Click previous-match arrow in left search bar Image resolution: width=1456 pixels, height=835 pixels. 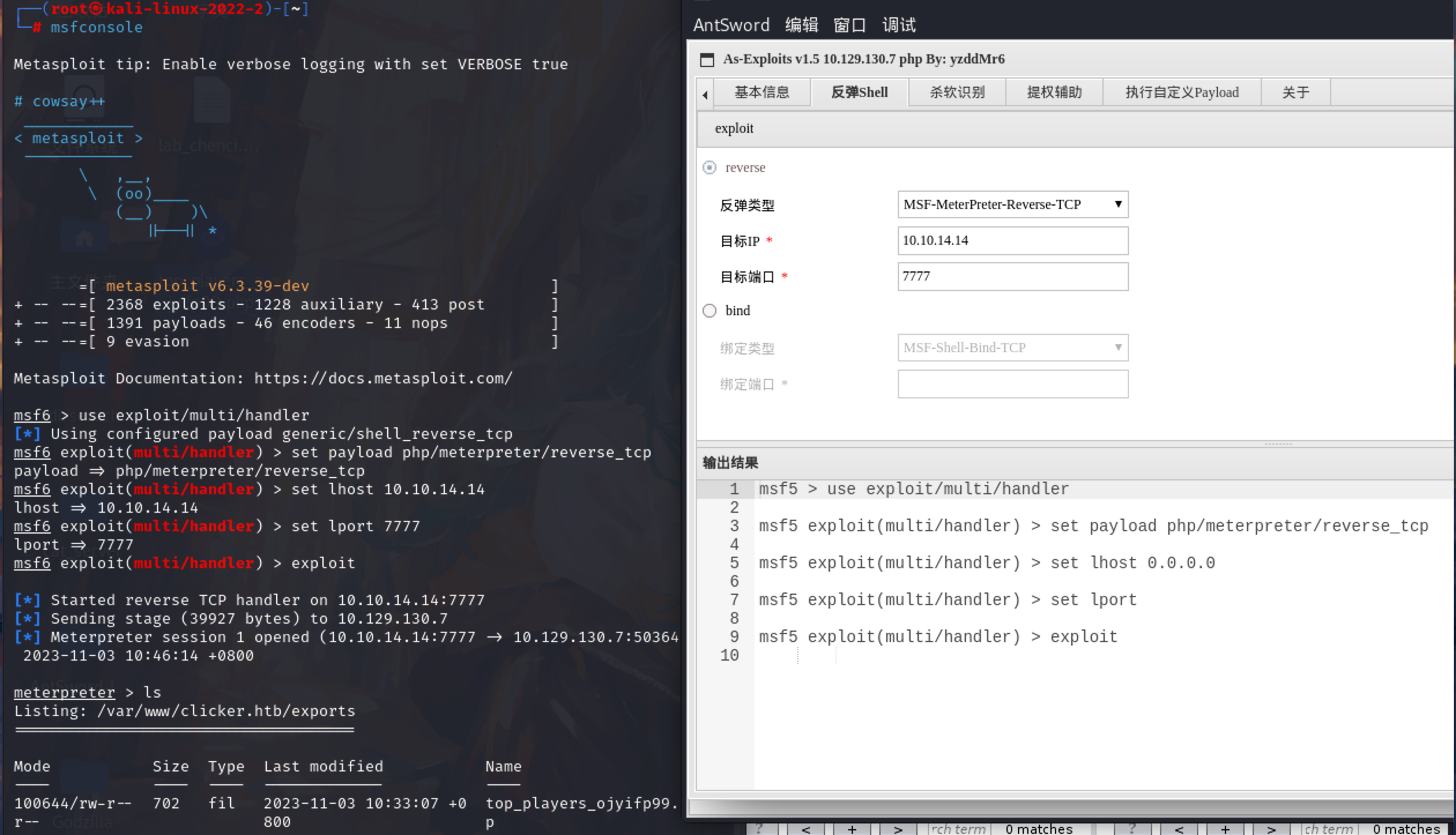(x=805, y=829)
